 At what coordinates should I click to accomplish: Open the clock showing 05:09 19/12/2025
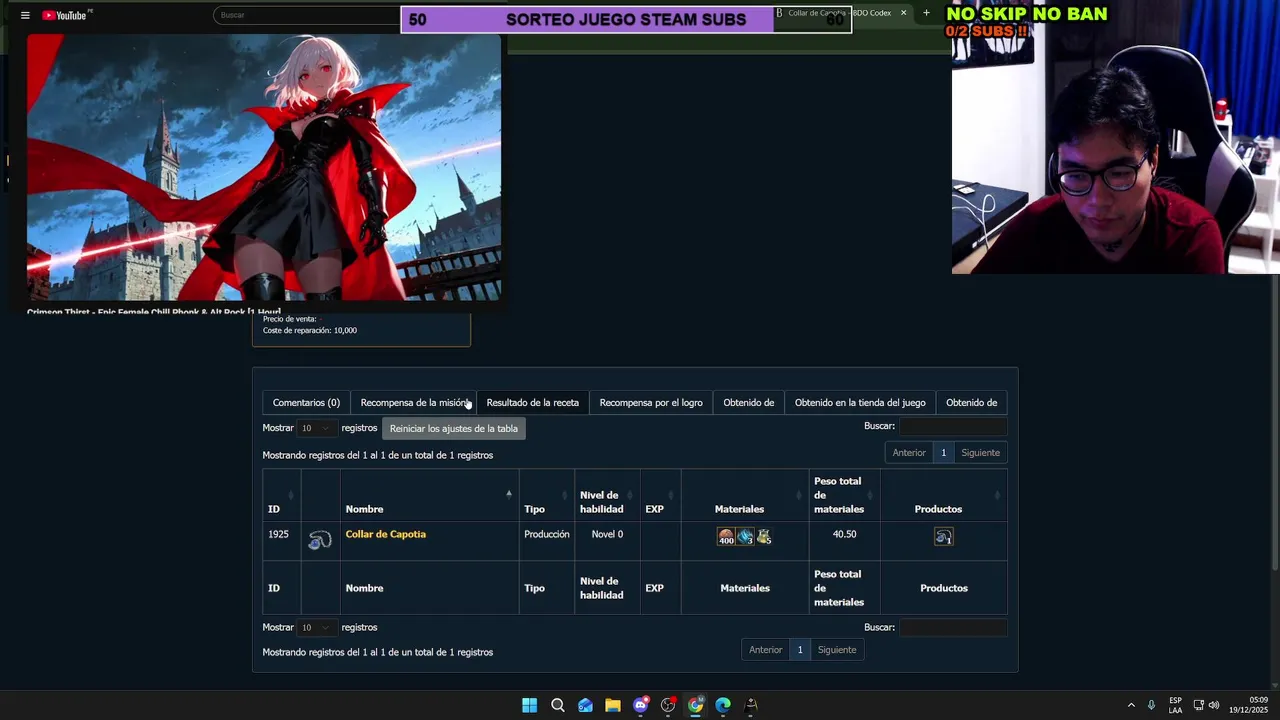point(1249,705)
